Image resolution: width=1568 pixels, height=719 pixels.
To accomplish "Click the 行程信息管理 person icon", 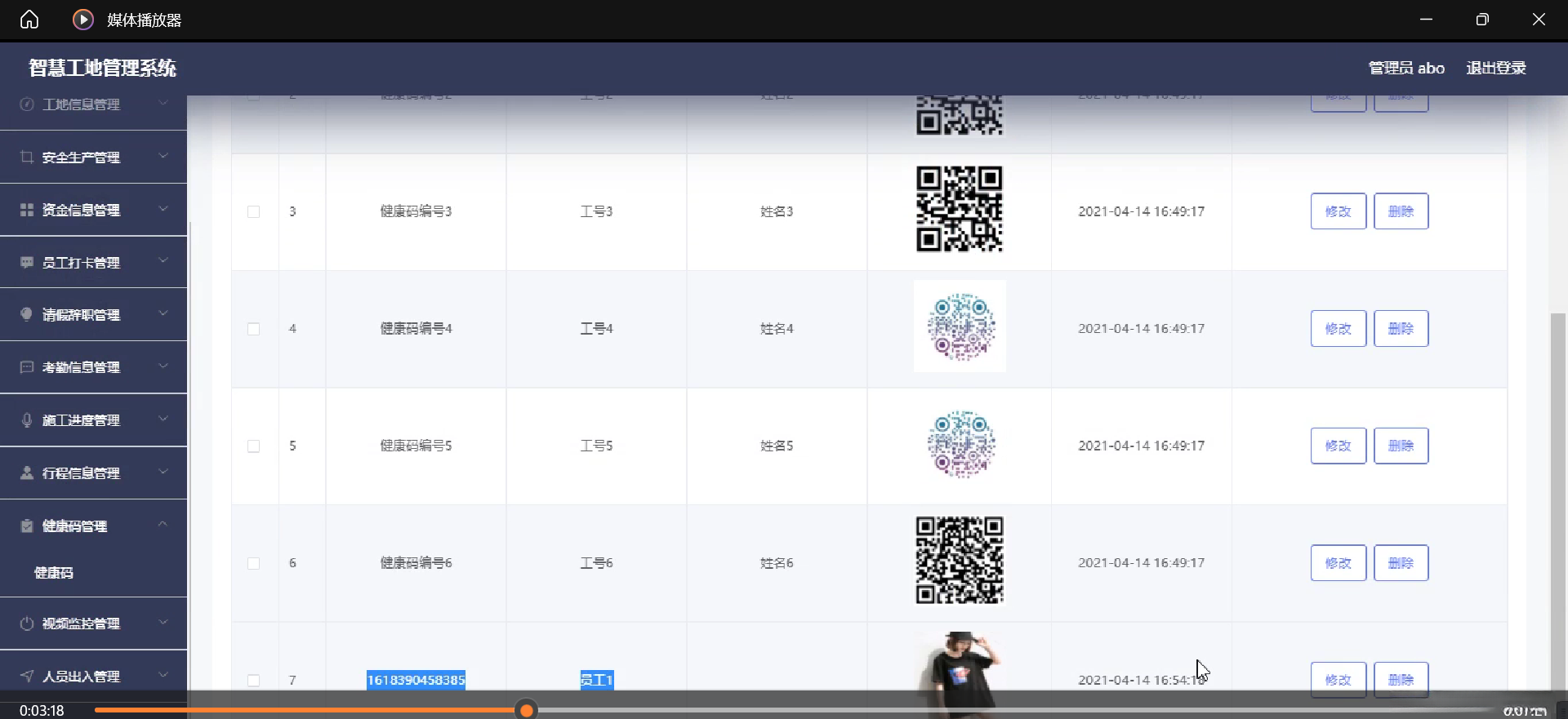I will point(27,473).
